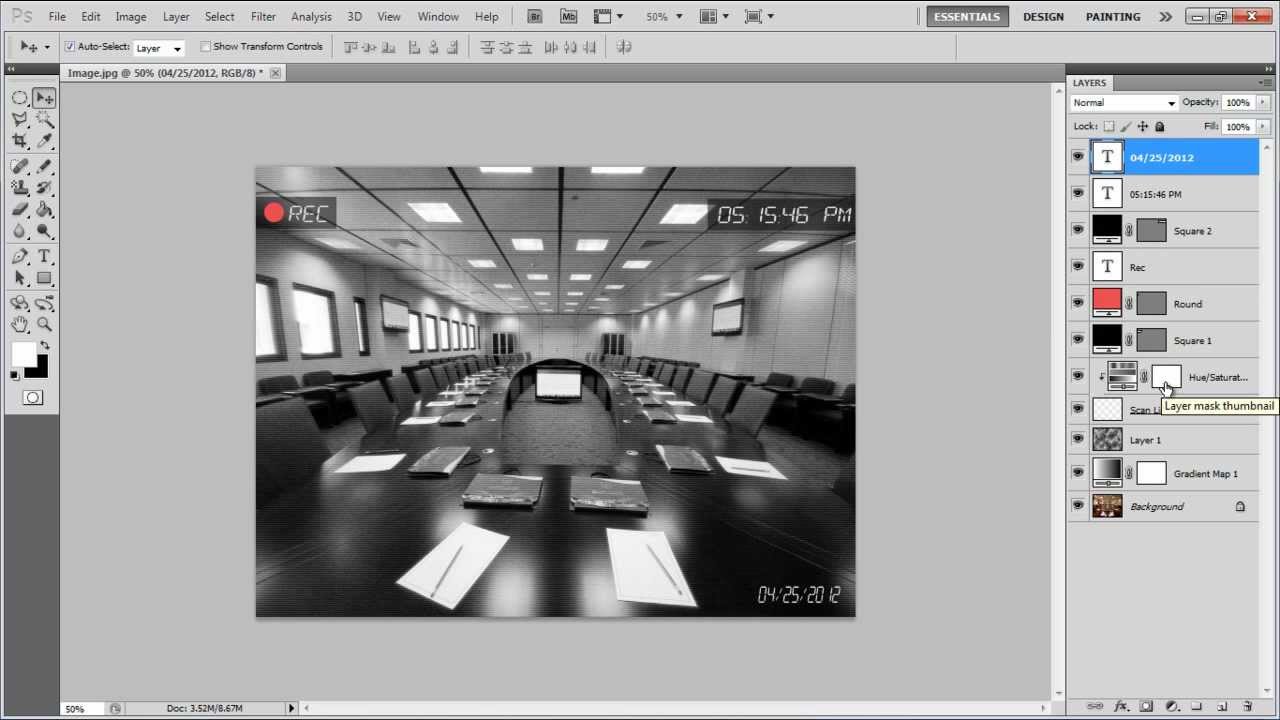Select the Clone Stamp tool
Image resolution: width=1280 pixels, height=720 pixels.
click(x=20, y=188)
